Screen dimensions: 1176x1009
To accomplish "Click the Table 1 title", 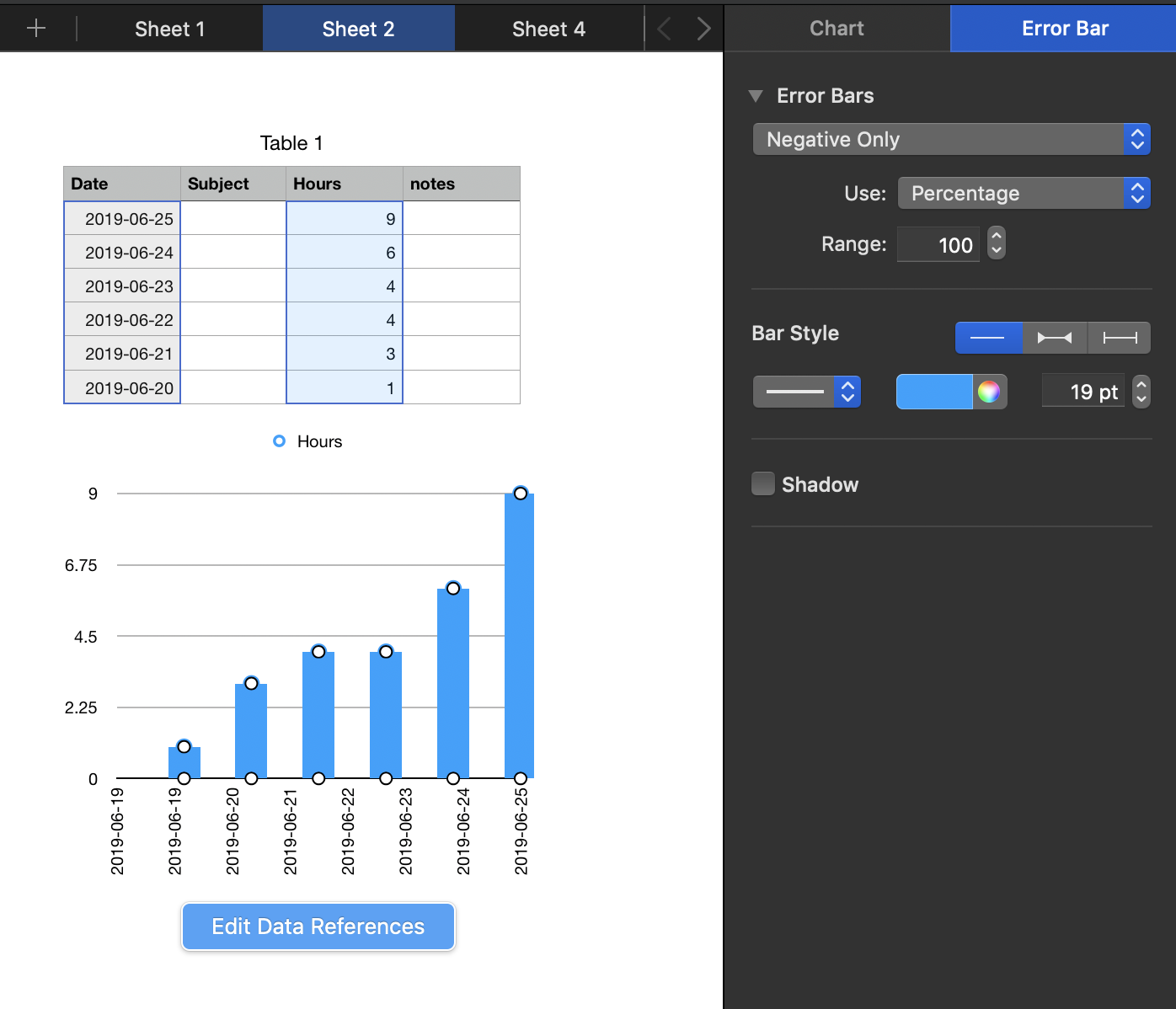I will (291, 143).
